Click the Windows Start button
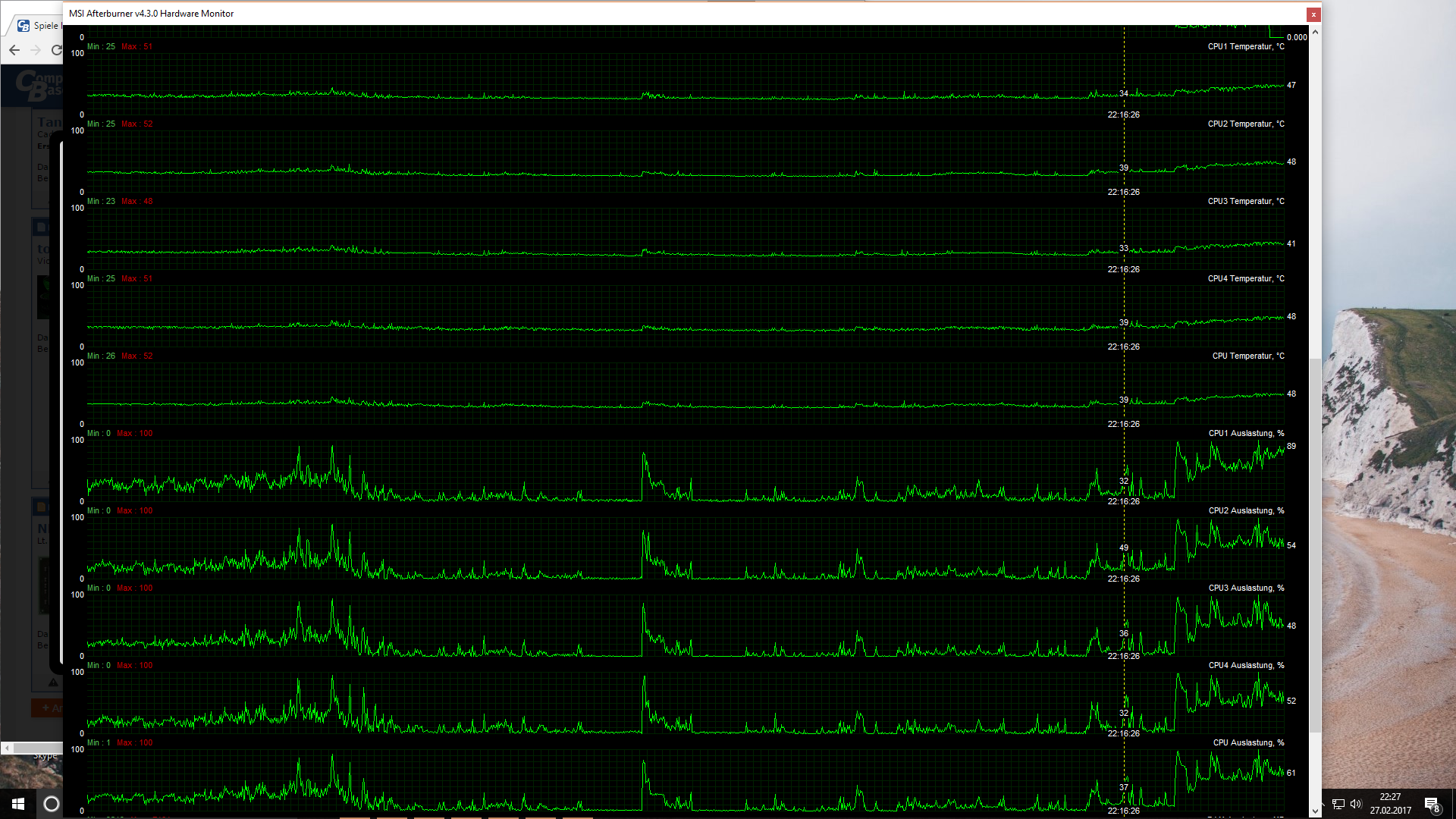Viewport: 1456px width, 819px height. 18,804
